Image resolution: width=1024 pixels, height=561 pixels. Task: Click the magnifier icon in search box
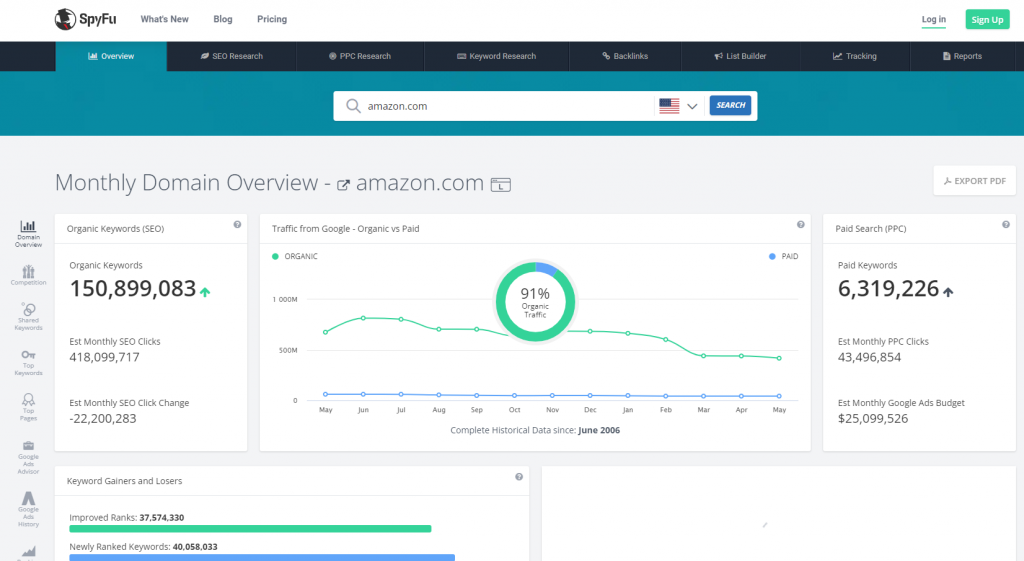353,106
